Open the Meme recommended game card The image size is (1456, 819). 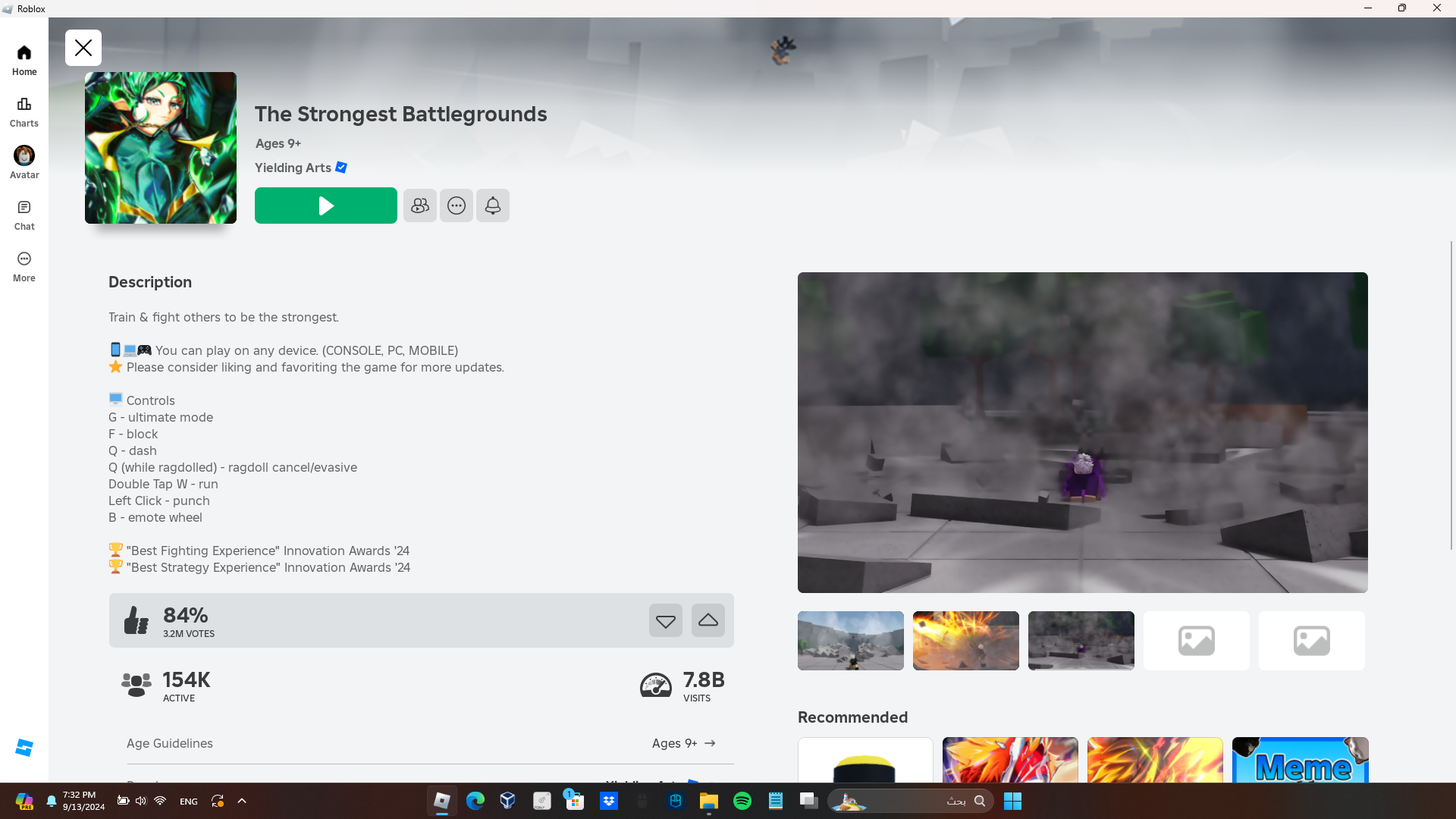pos(1301,760)
